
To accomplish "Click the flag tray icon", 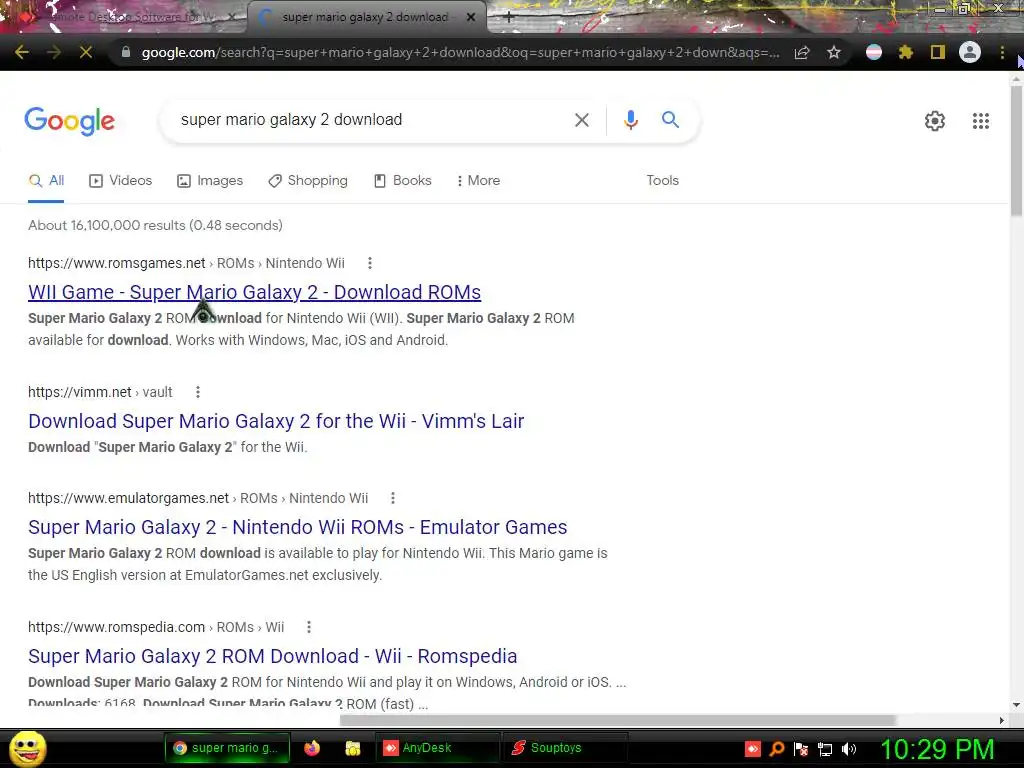I will coord(801,749).
